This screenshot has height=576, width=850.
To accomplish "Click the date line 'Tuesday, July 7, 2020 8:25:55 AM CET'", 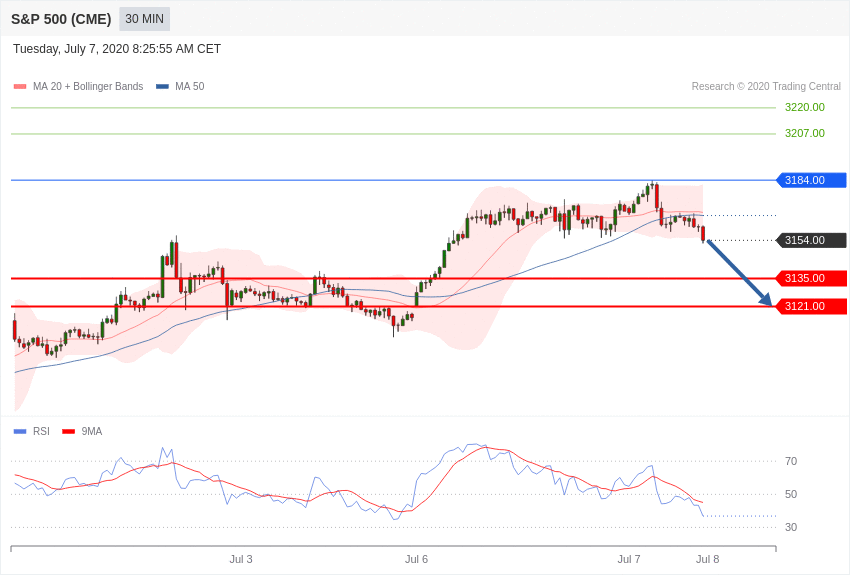I will (117, 49).
